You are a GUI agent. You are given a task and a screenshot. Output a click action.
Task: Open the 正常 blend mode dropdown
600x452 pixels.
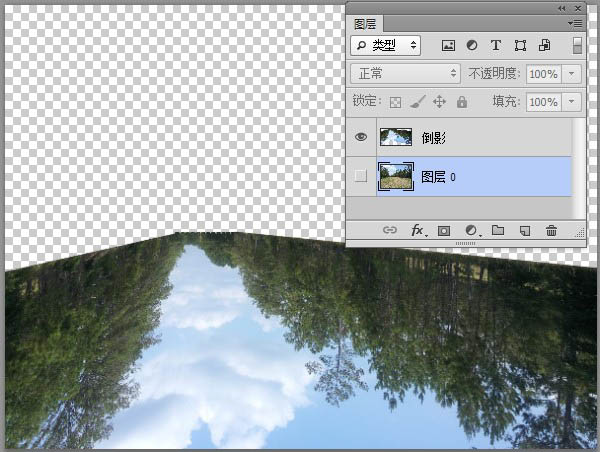[x=405, y=74]
